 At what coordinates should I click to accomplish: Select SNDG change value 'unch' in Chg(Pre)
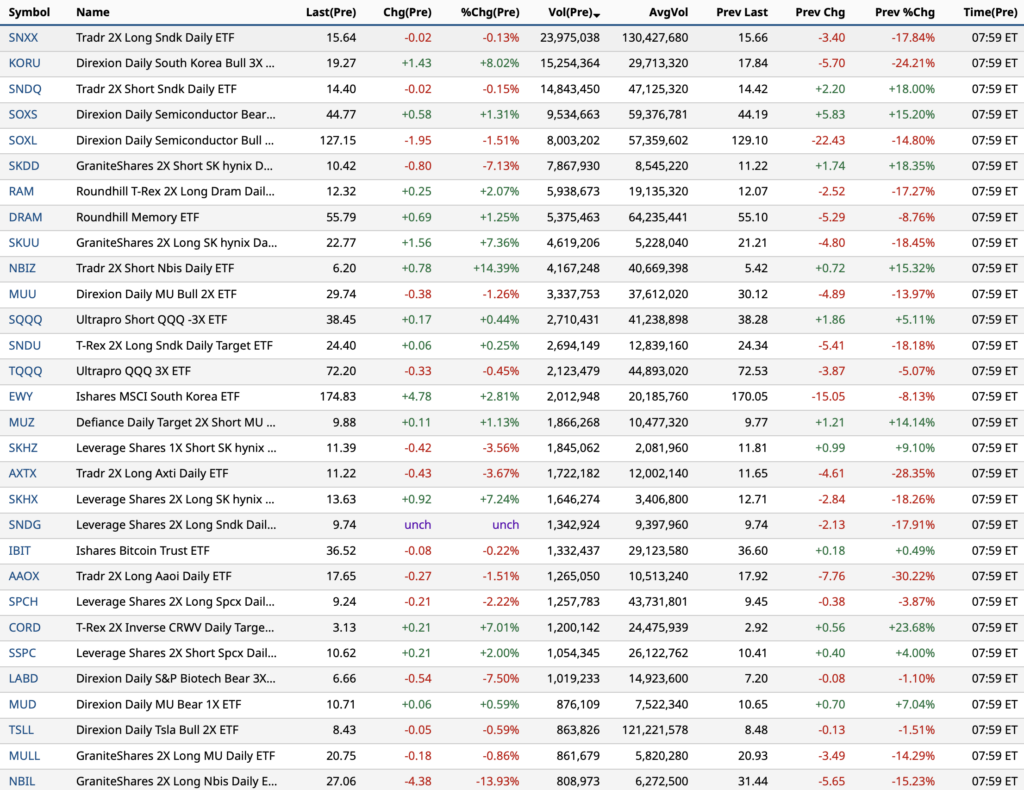point(418,525)
